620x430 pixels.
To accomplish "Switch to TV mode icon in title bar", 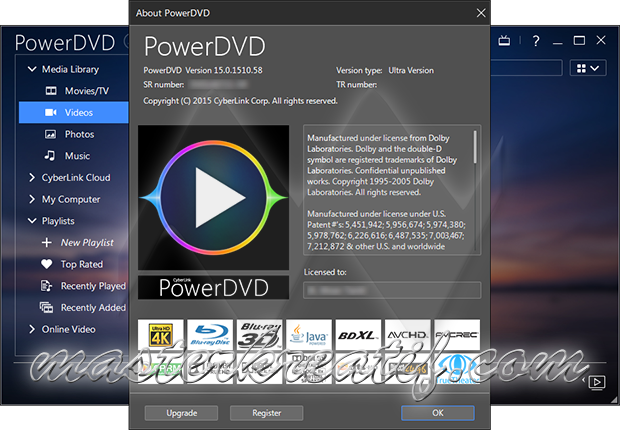I will [x=504, y=40].
